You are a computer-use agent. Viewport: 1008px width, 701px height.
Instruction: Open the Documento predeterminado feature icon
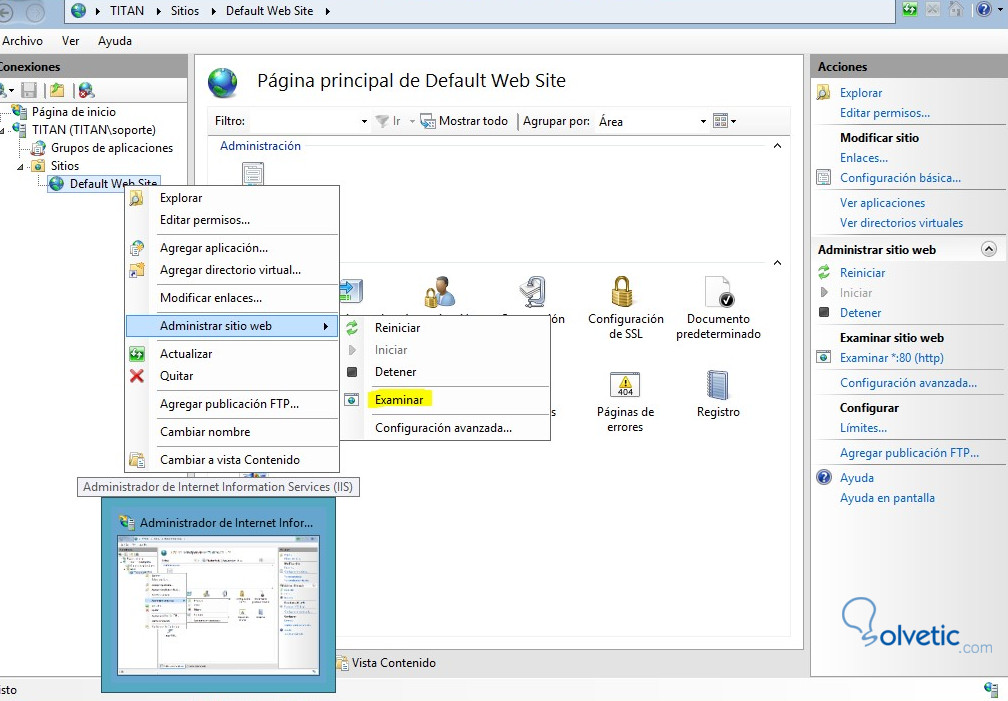point(718,293)
